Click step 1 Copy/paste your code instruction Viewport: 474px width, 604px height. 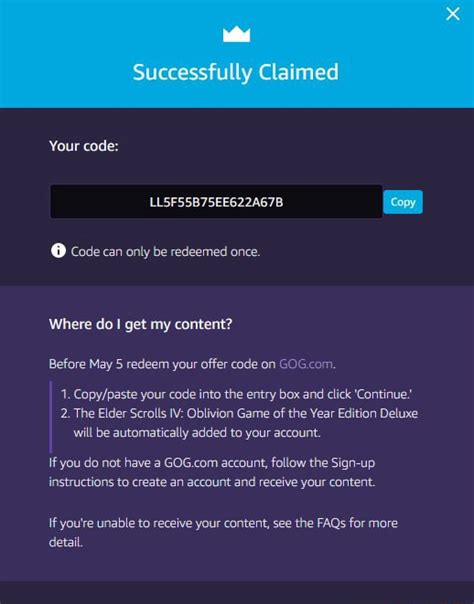(x=236, y=394)
